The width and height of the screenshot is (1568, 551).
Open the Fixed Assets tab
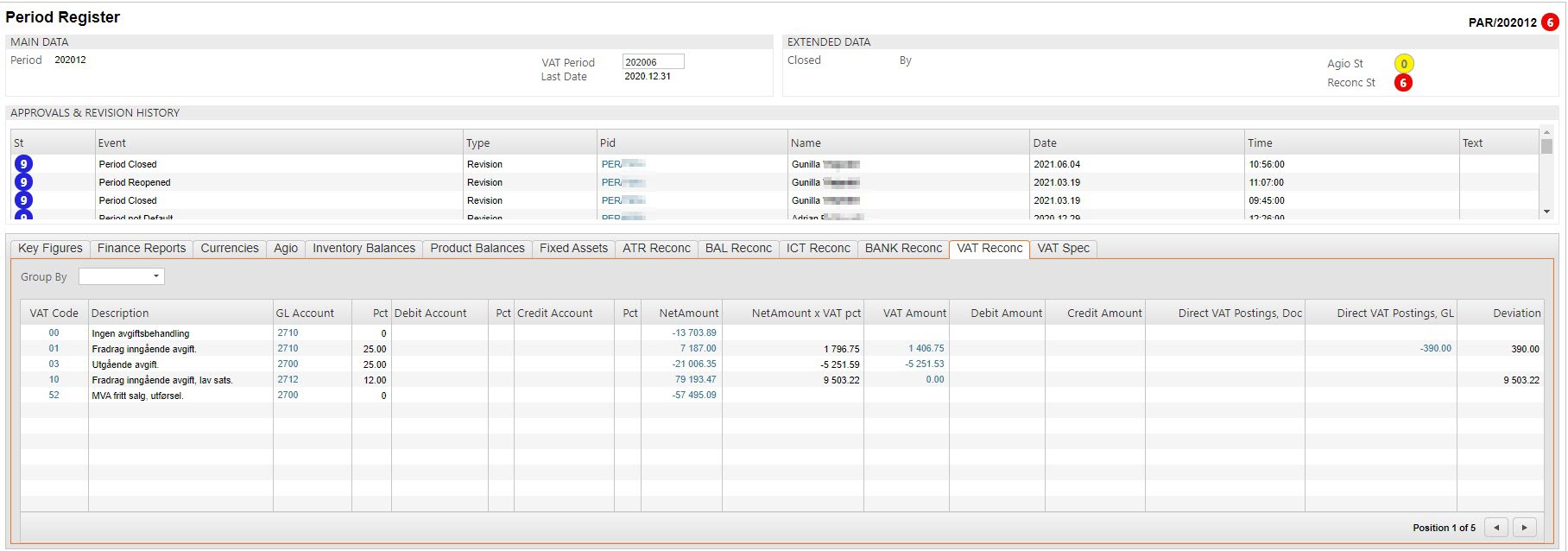pyautogui.click(x=573, y=249)
